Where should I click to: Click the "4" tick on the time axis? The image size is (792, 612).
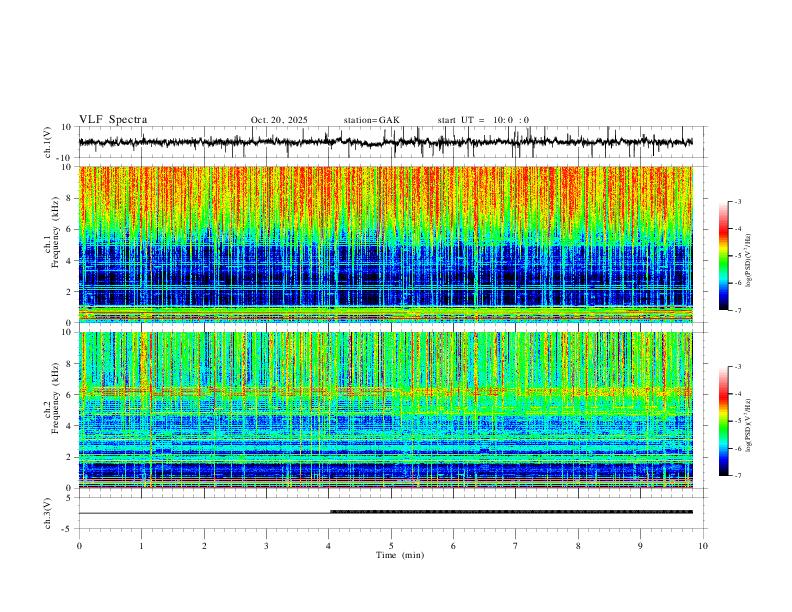(x=329, y=546)
